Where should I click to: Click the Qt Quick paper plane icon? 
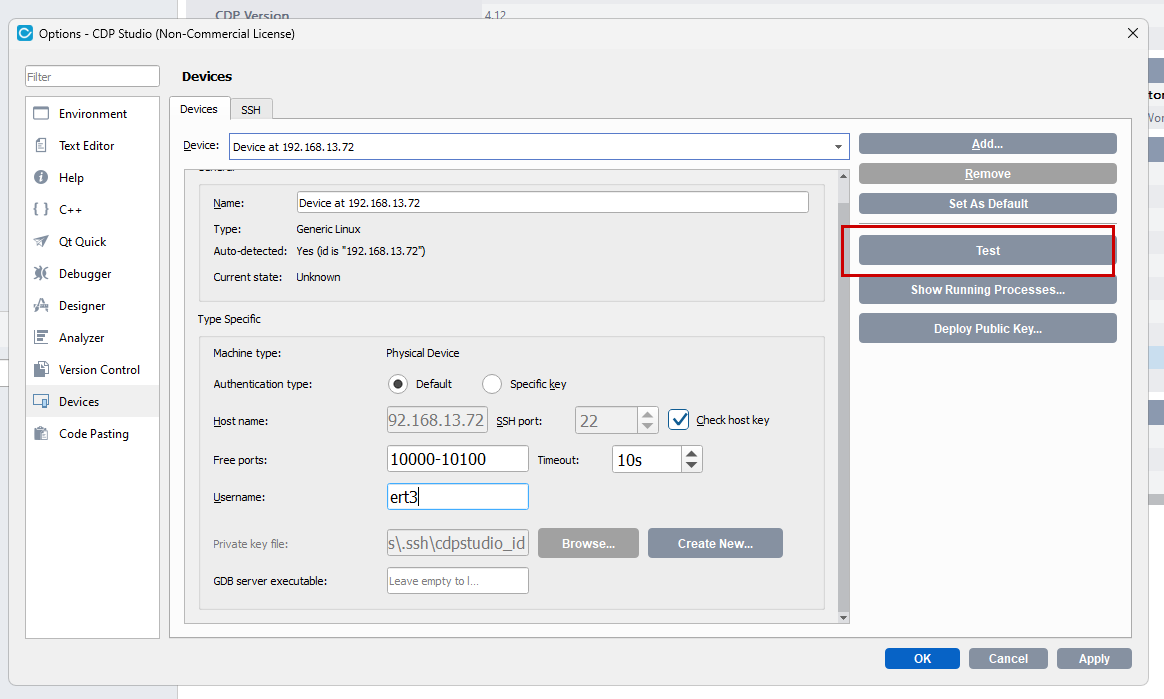pos(41,241)
